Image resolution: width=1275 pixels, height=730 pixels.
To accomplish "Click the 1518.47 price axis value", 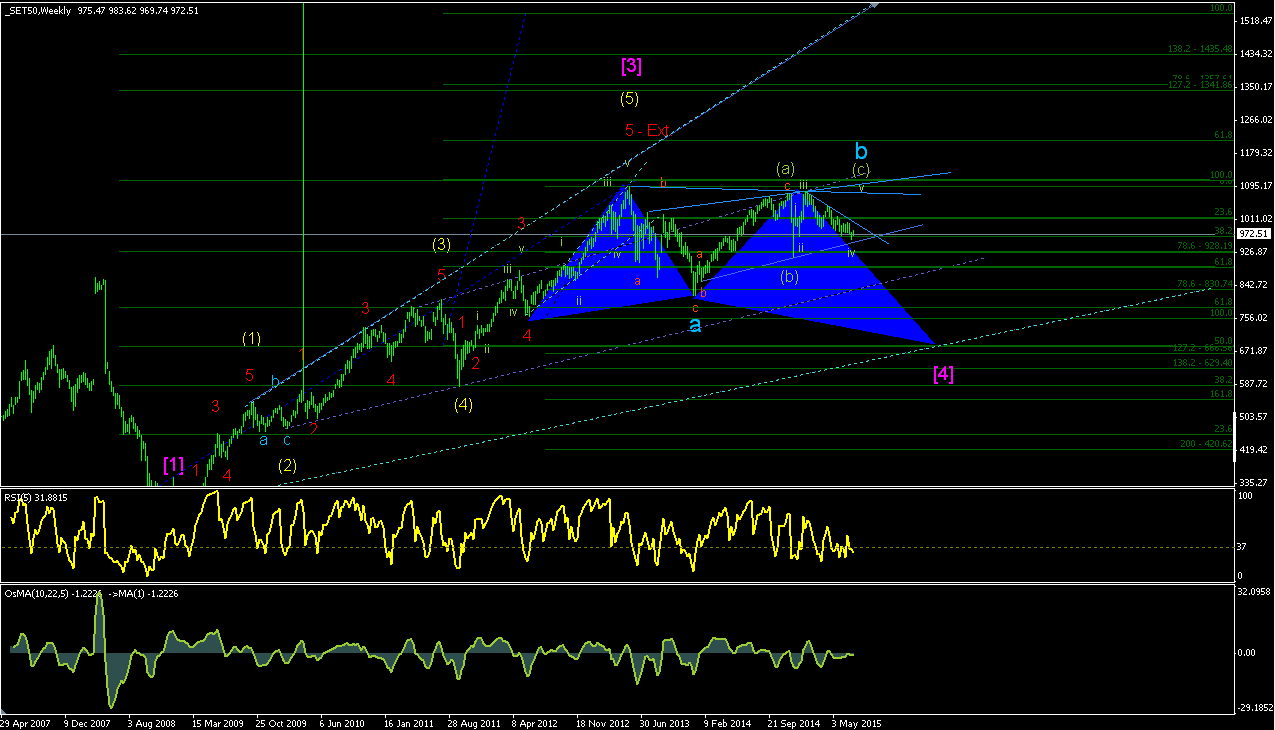I will pyautogui.click(x=1254, y=21).
